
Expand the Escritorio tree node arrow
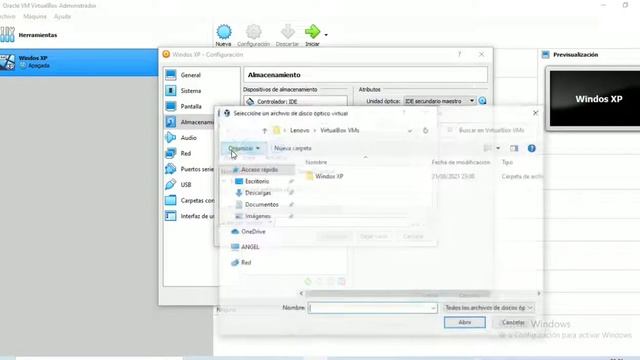coord(231,181)
